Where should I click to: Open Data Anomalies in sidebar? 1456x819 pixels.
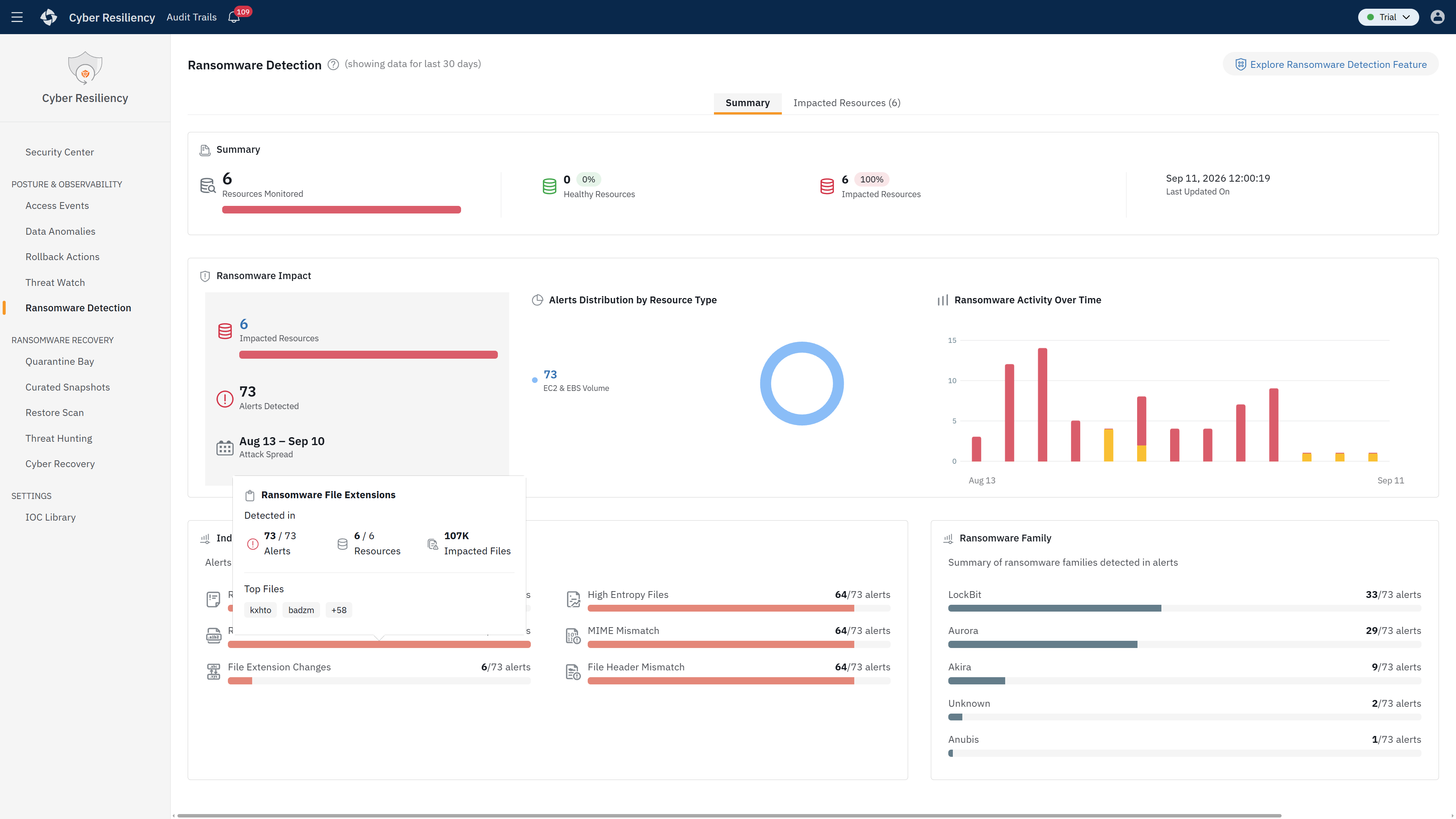[61, 231]
